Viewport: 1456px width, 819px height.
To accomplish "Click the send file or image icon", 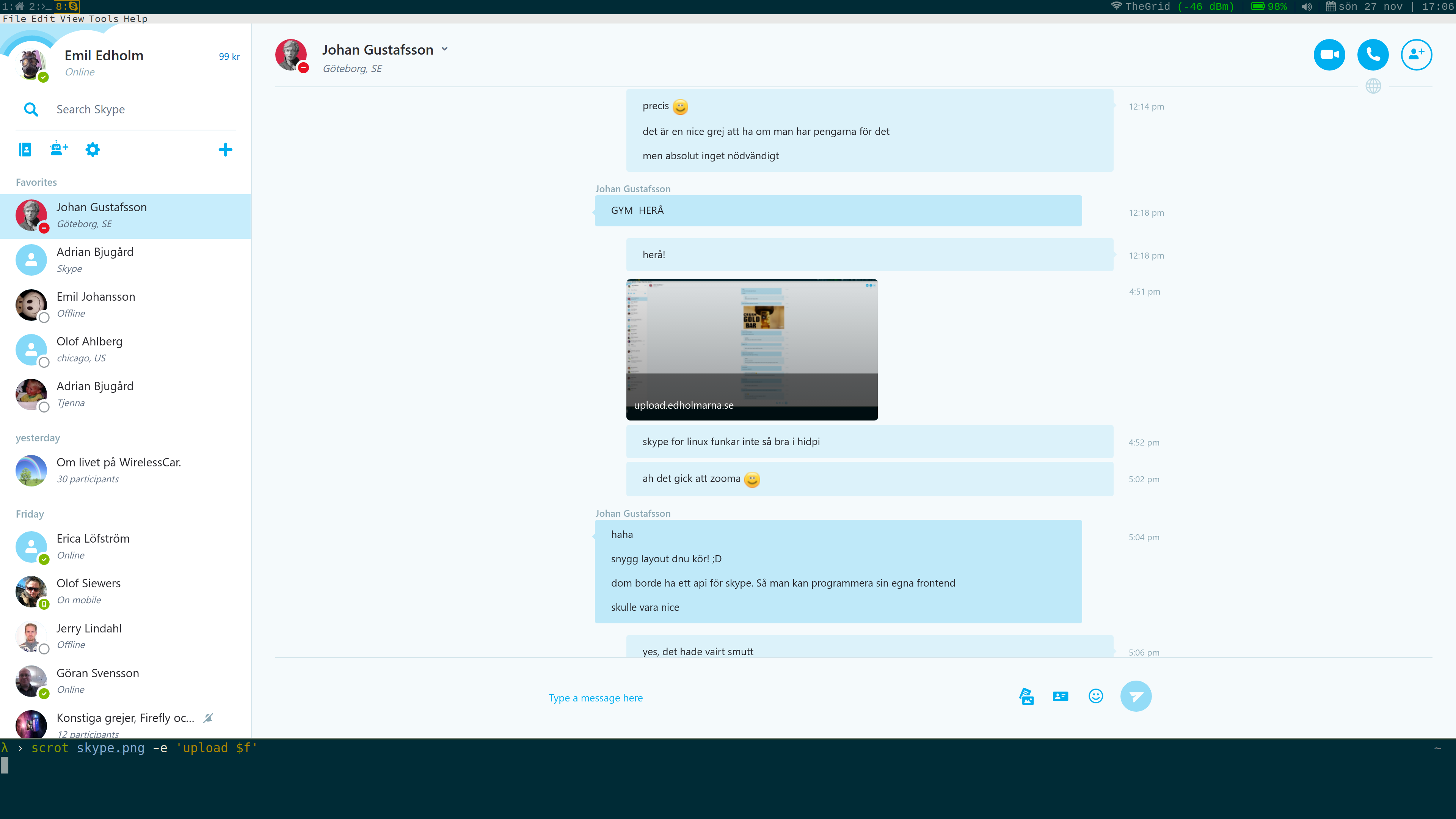I will tap(1026, 696).
